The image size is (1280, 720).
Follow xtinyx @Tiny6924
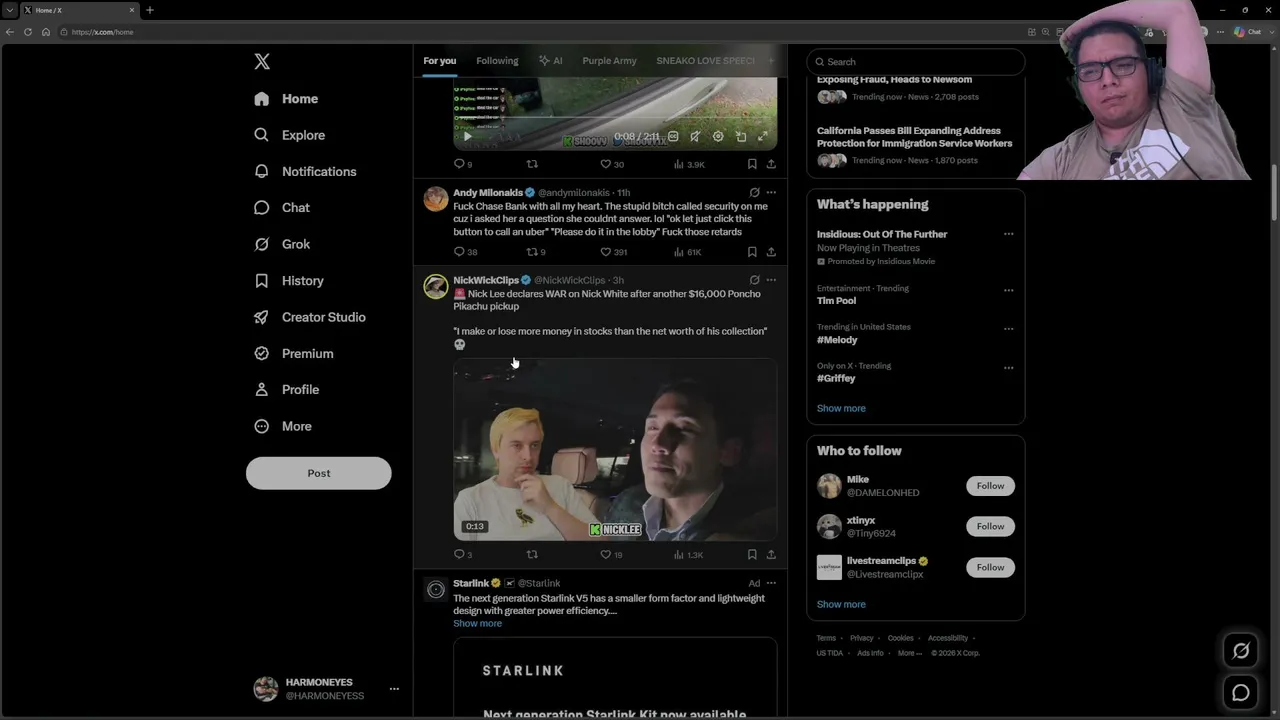[990, 526]
